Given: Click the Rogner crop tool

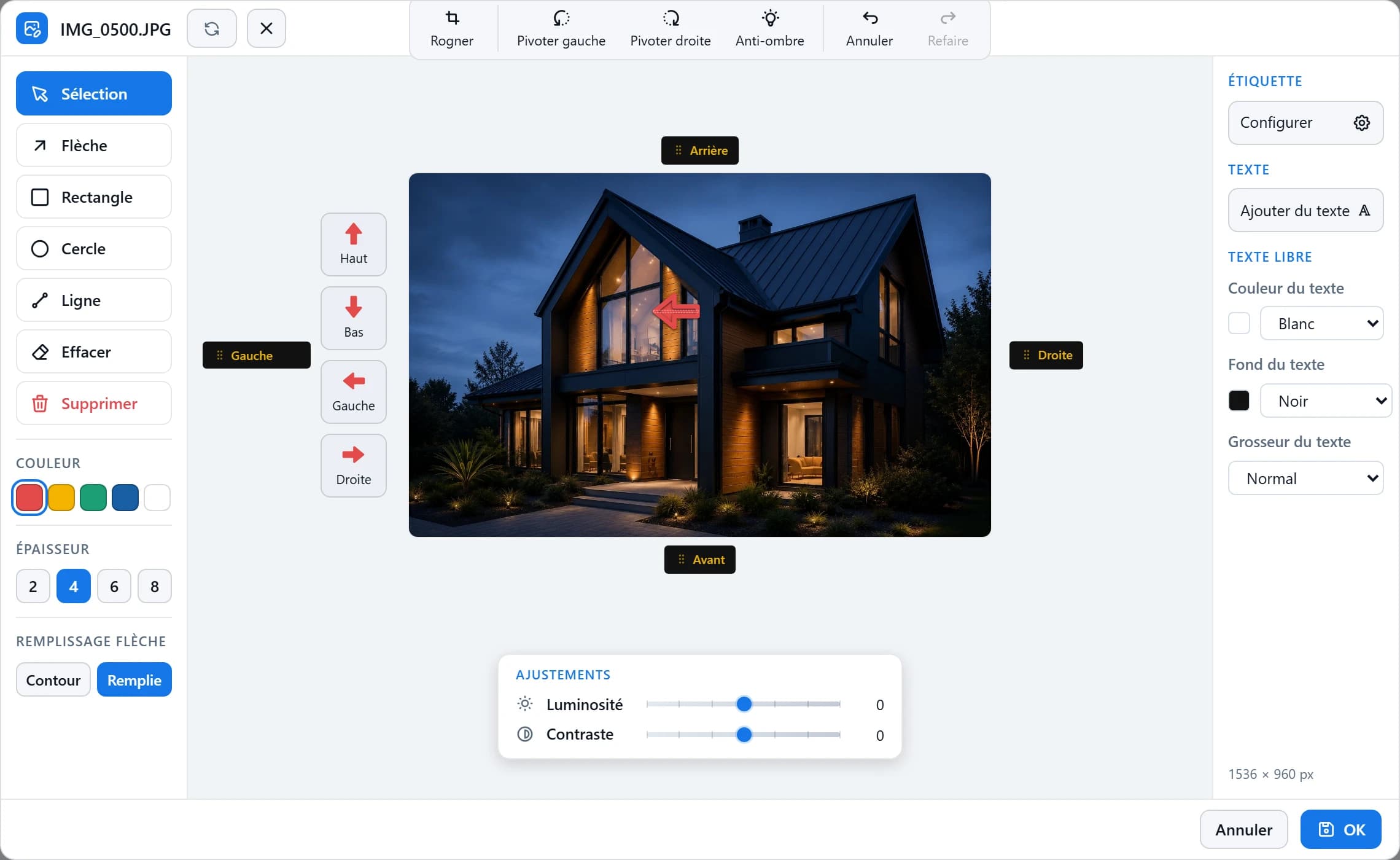Looking at the screenshot, I should [x=452, y=29].
